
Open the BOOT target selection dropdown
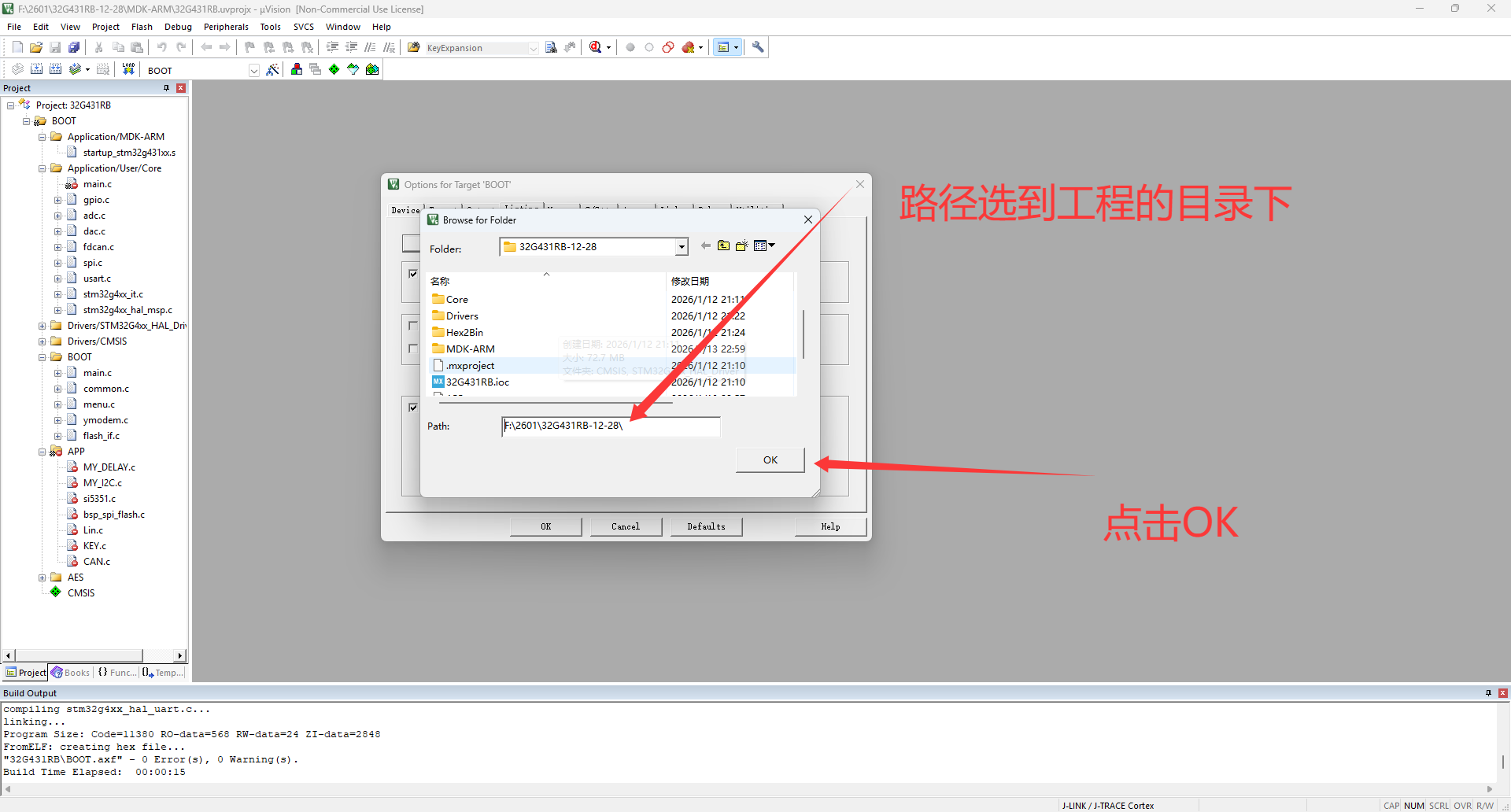(253, 71)
